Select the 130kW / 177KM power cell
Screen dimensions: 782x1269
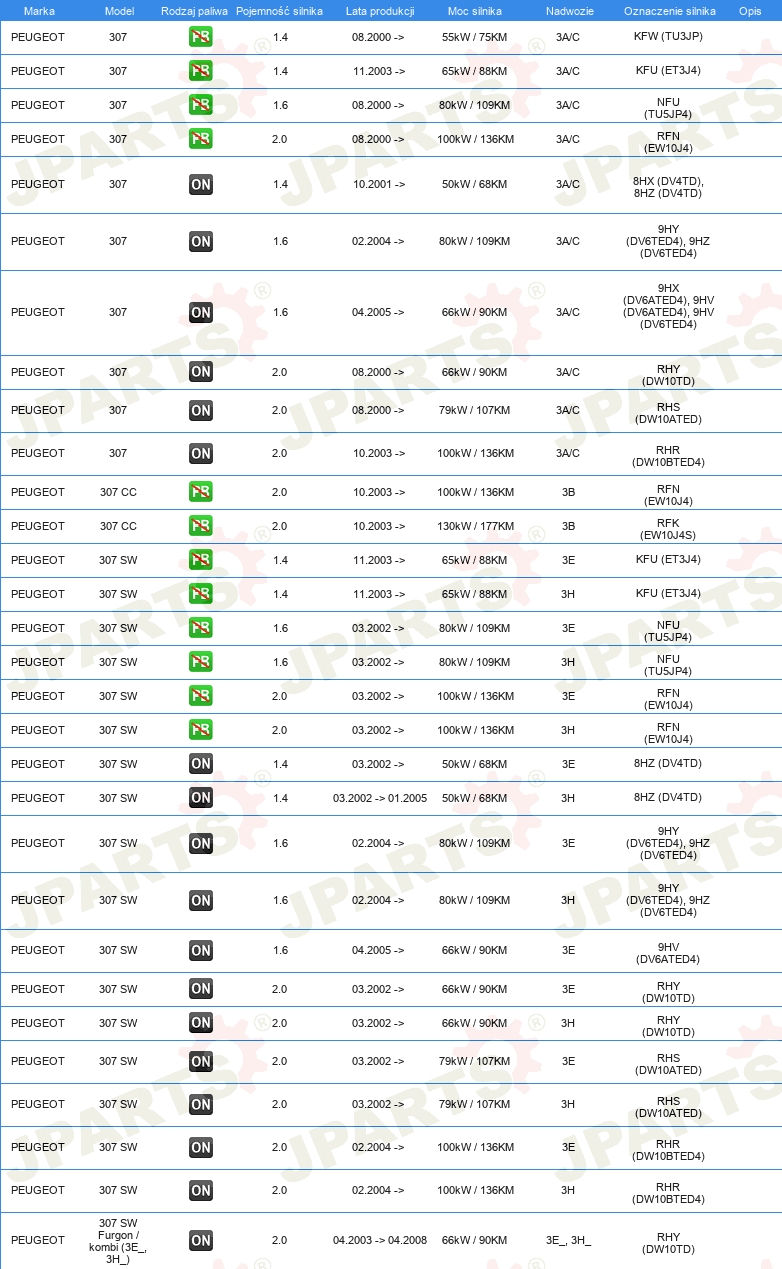pos(475,526)
